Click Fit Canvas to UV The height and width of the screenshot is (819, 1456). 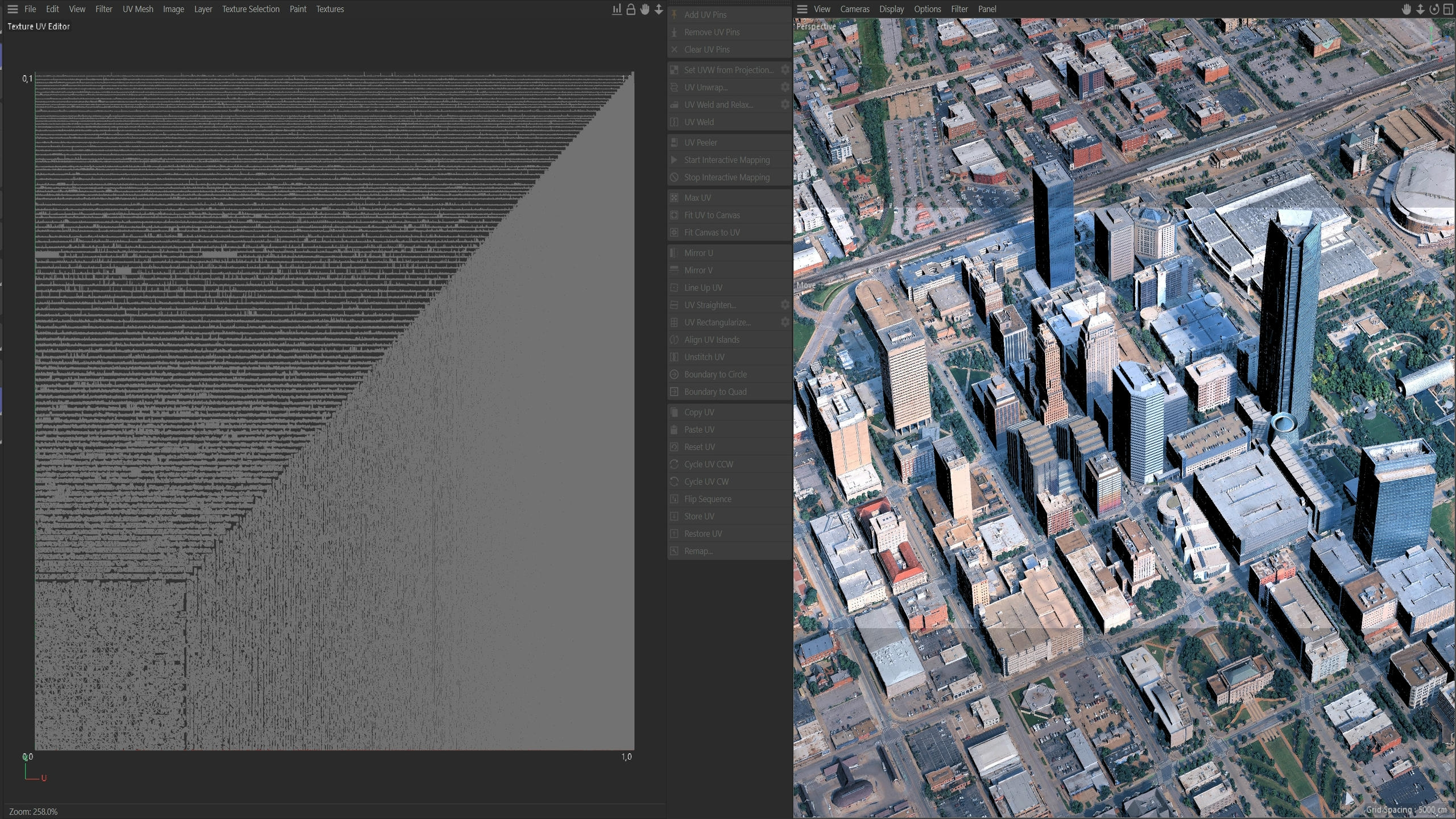(729, 233)
